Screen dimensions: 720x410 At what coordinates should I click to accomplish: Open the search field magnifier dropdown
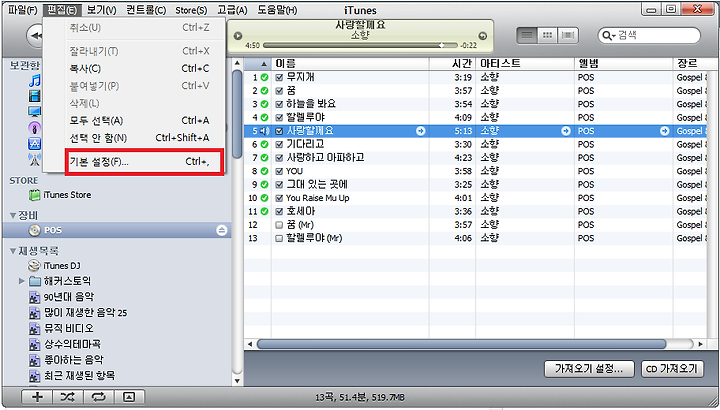click(608, 36)
